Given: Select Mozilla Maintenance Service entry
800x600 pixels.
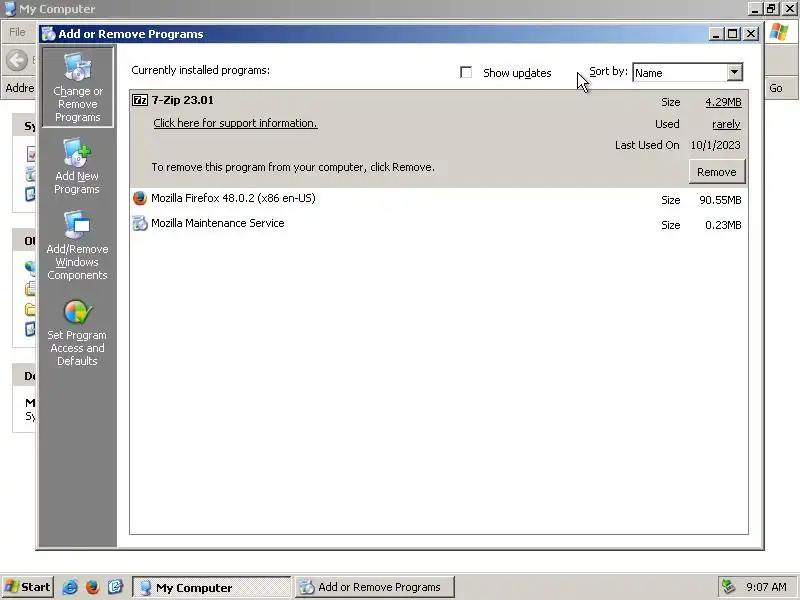Looking at the screenshot, I should coord(439,224).
